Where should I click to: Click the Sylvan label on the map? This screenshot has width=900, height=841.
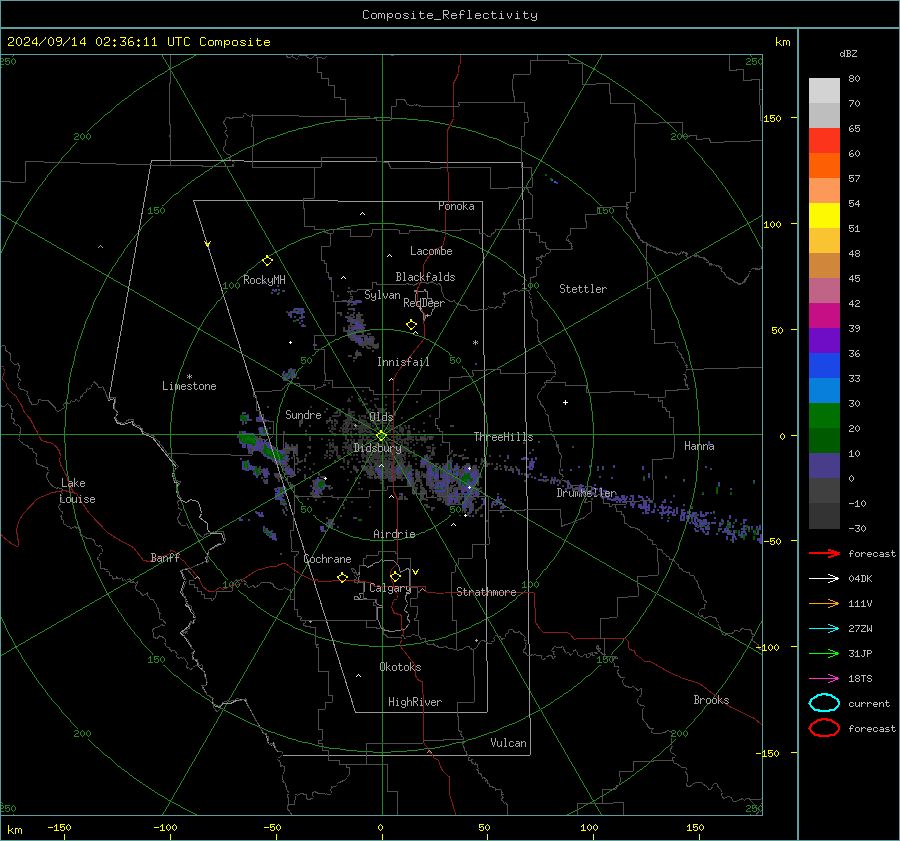pos(382,295)
